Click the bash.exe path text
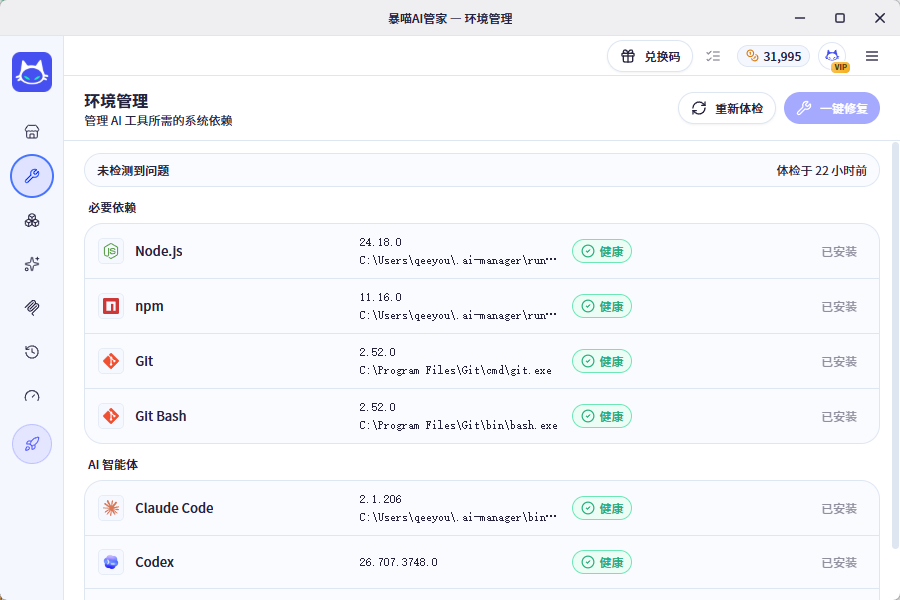This screenshot has height=600, width=900. (x=459, y=425)
